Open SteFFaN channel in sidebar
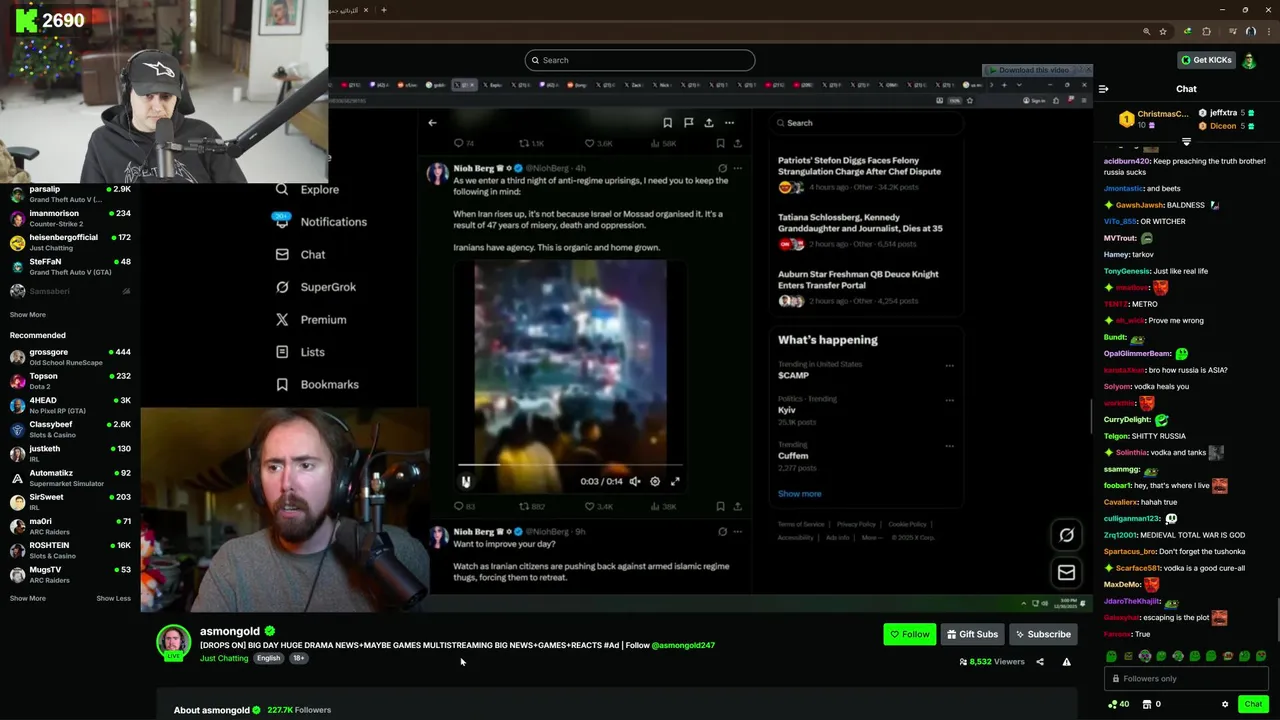This screenshot has width=1280, height=720. [x=70, y=266]
